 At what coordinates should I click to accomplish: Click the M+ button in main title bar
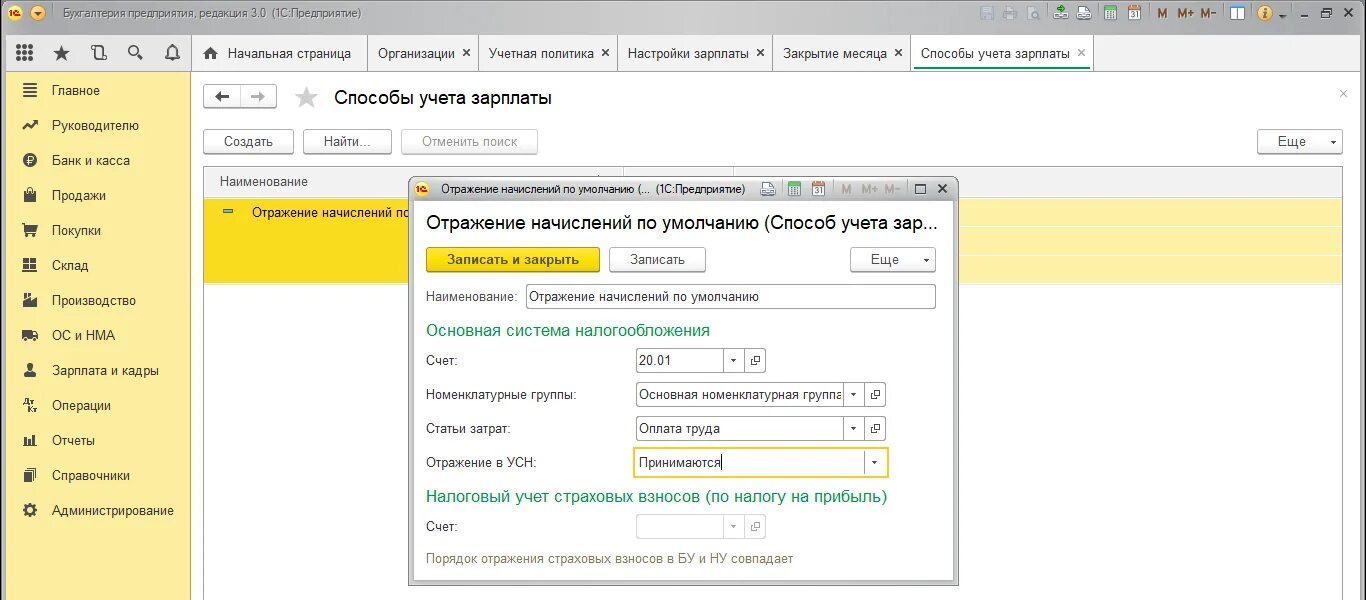[1186, 13]
